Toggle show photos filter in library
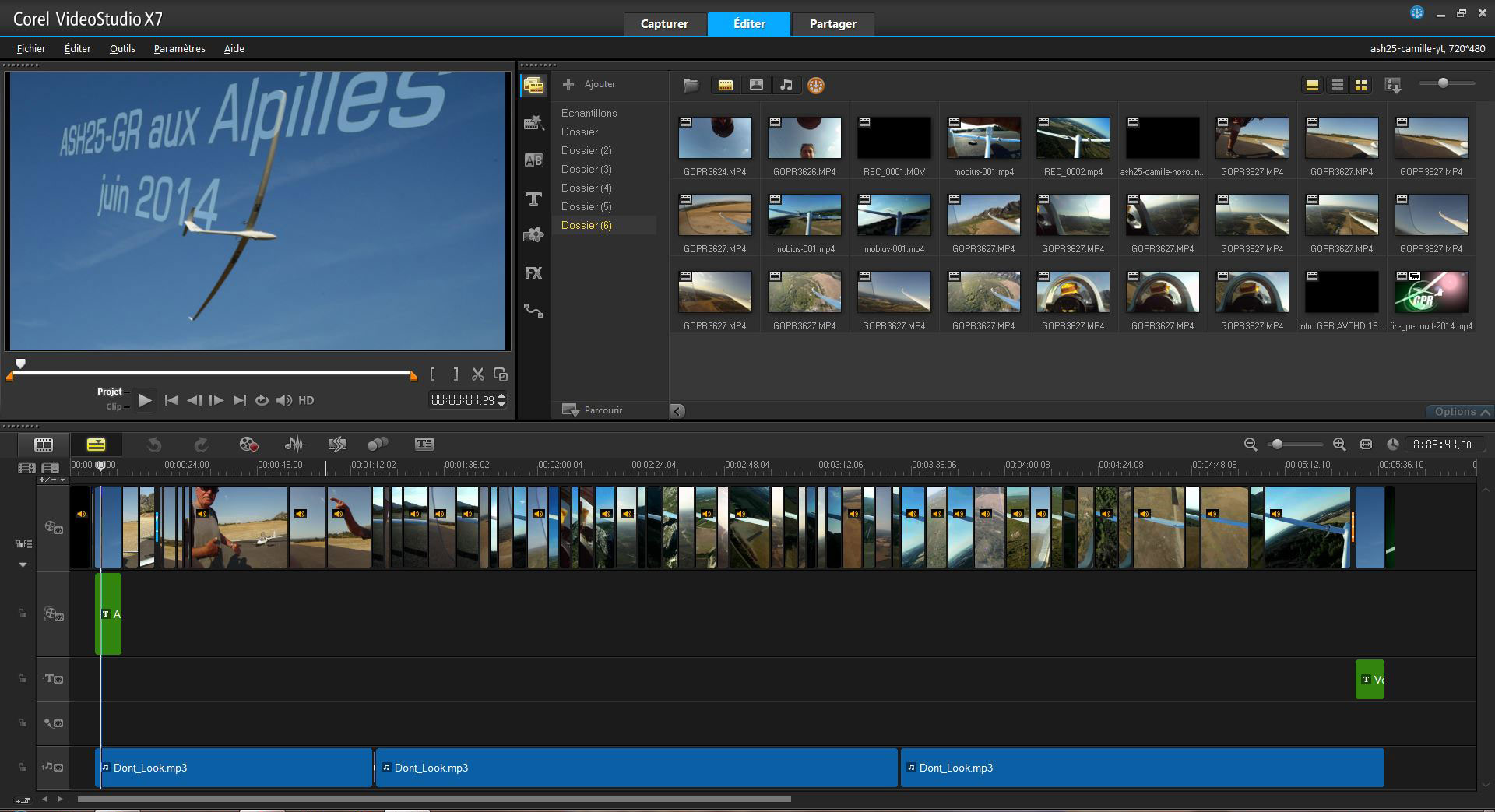 pyautogui.click(x=756, y=86)
